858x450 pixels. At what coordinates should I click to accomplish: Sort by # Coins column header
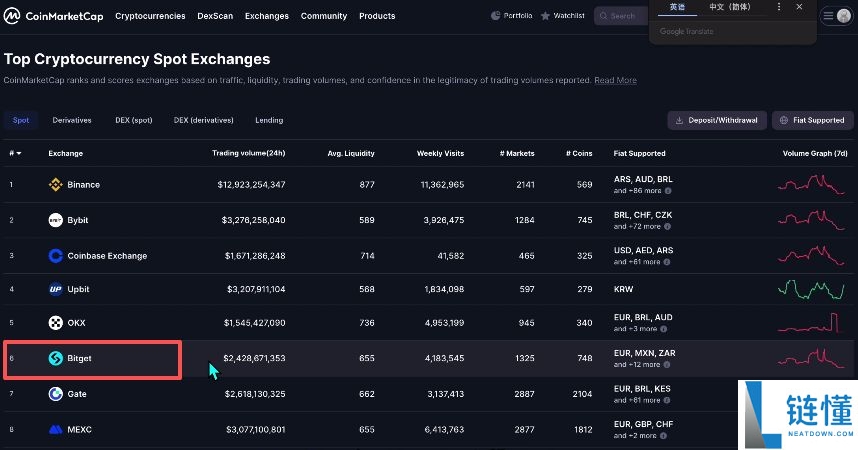coord(579,153)
